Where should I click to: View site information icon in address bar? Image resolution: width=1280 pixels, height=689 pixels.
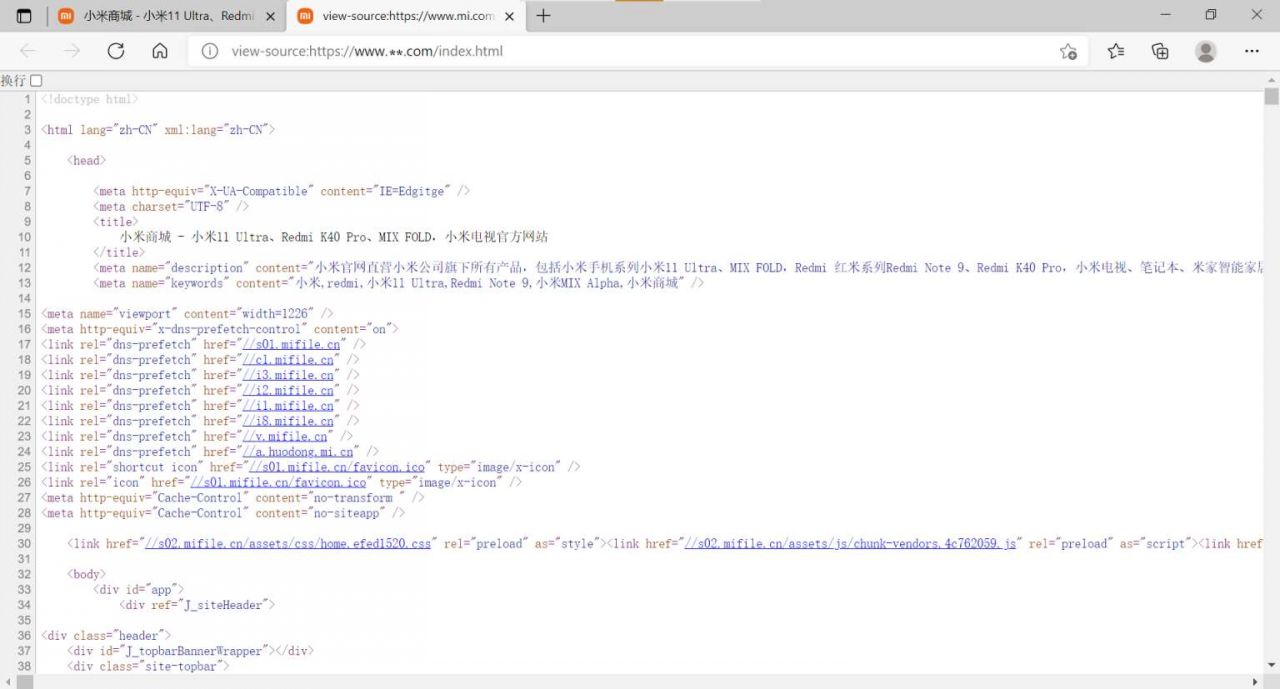[x=210, y=51]
